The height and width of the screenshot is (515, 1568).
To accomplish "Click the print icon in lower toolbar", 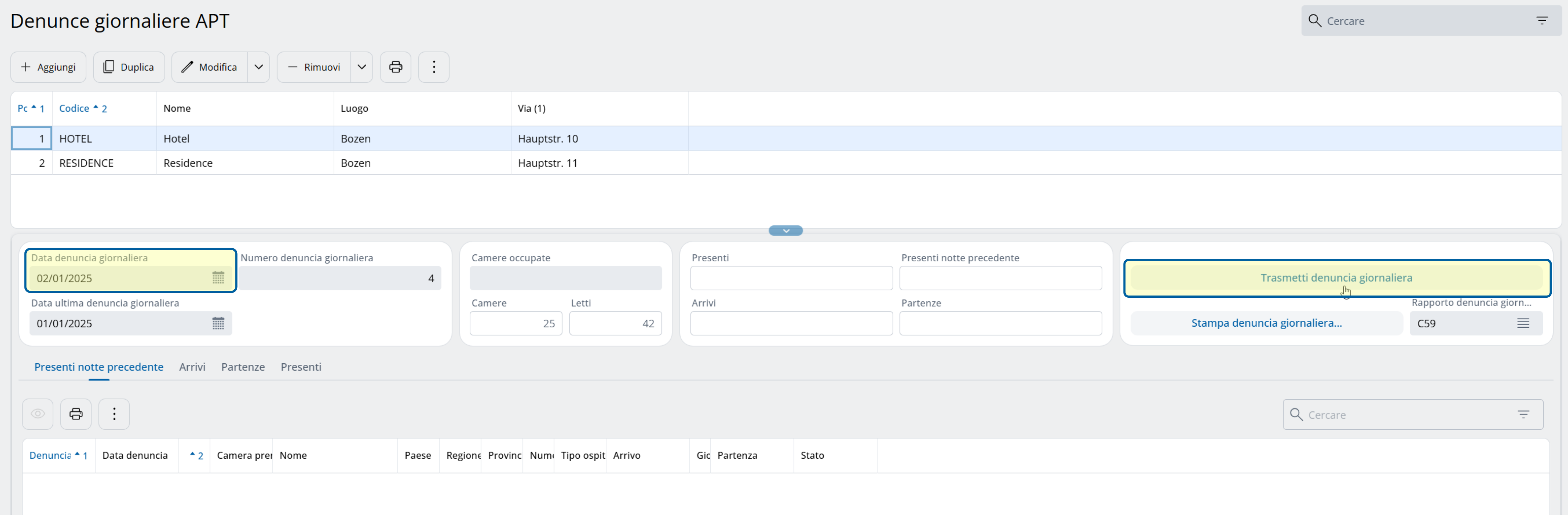I will 76,414.
